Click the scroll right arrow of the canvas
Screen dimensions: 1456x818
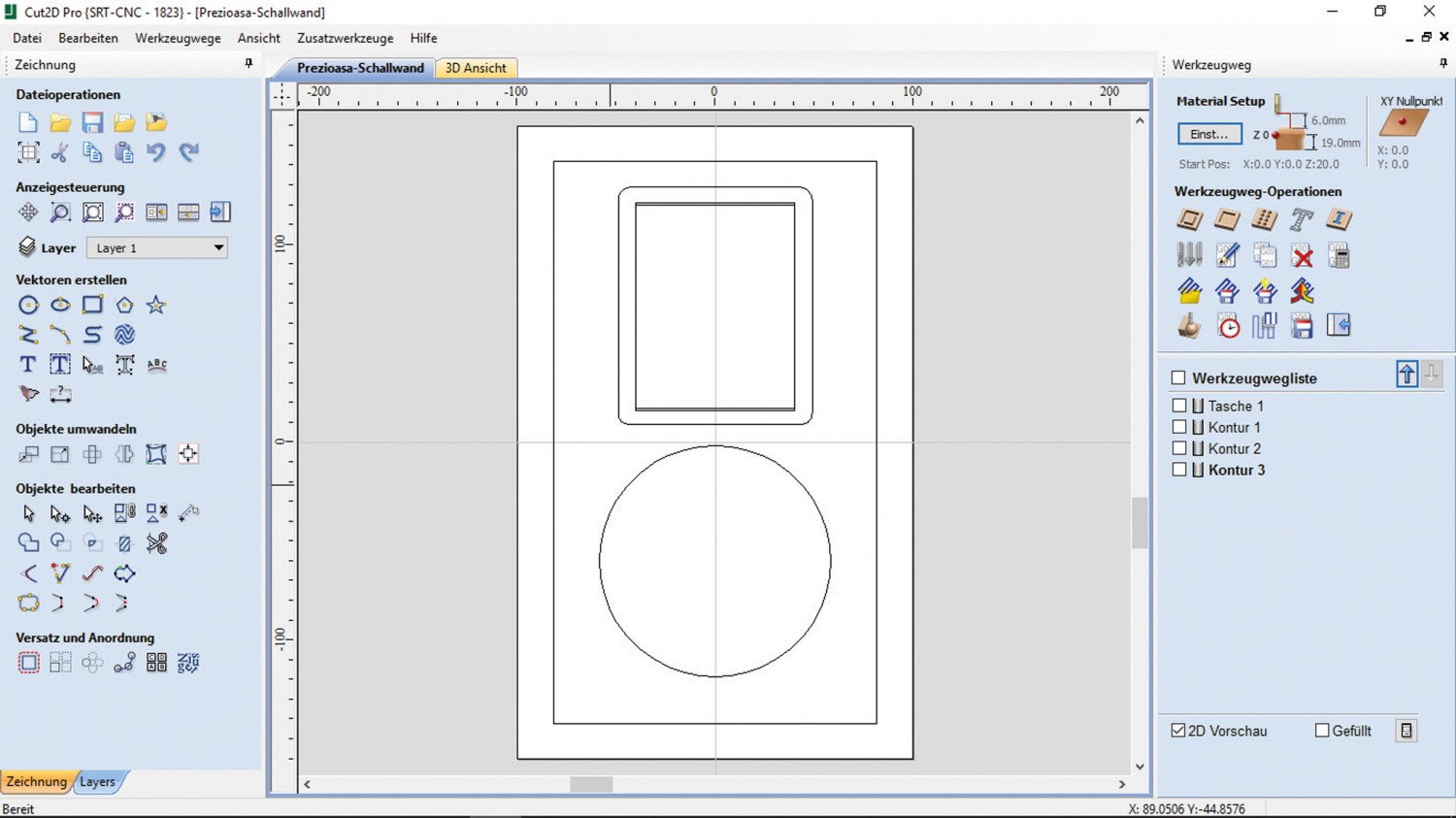(1122, 784)
